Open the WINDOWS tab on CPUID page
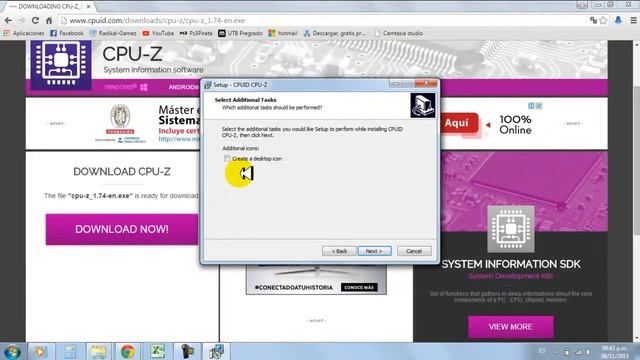The width and height of the screenshot is (640, 360). [126, 87]
